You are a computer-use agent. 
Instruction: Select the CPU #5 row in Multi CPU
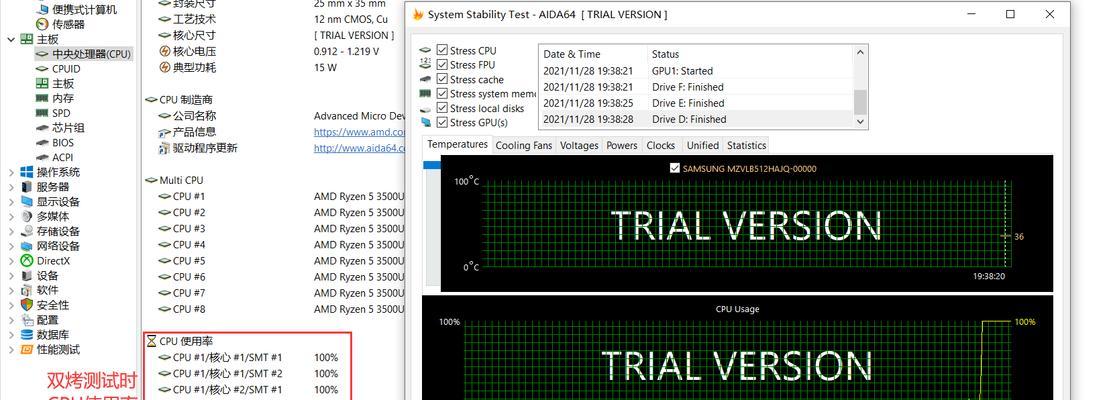tap(280, 261)
